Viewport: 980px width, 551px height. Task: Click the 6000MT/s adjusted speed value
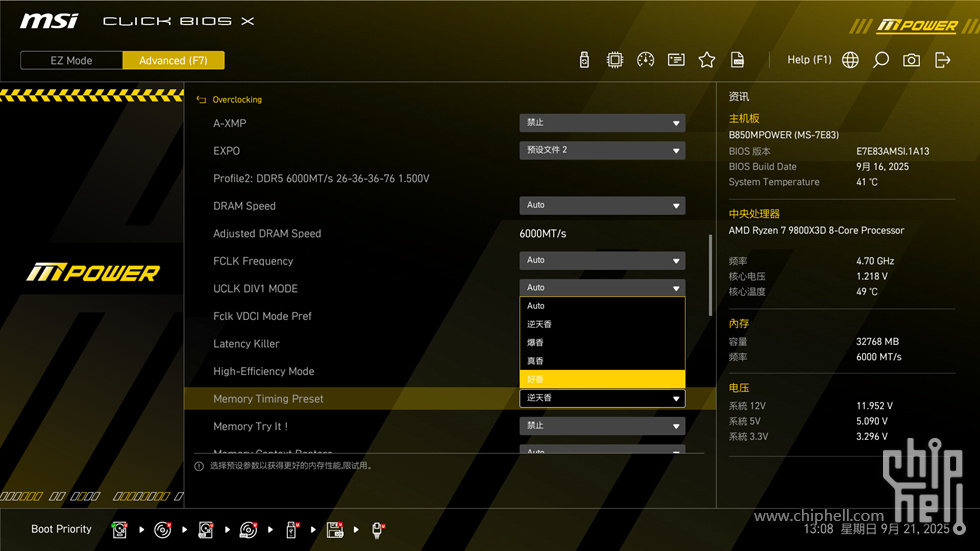coord(542,234)
